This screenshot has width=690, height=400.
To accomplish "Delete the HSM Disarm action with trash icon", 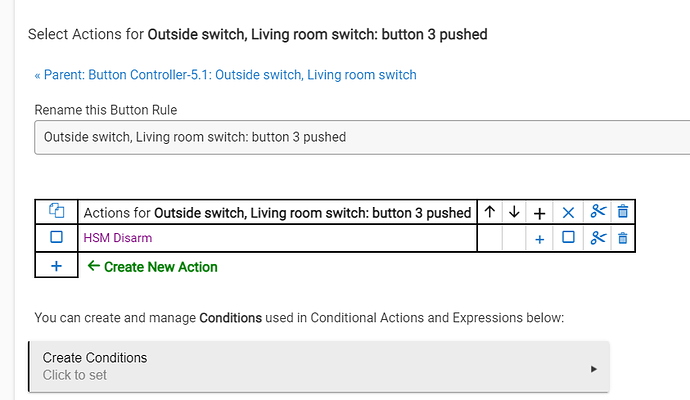I will tap(623, 238).
